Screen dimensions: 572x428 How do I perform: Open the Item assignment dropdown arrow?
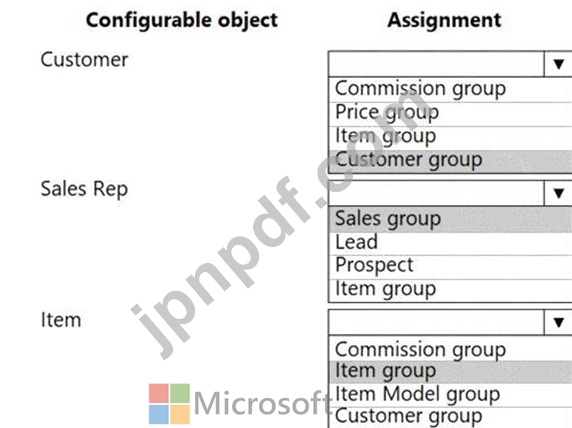pyautogui.click(x=558, y=322)
